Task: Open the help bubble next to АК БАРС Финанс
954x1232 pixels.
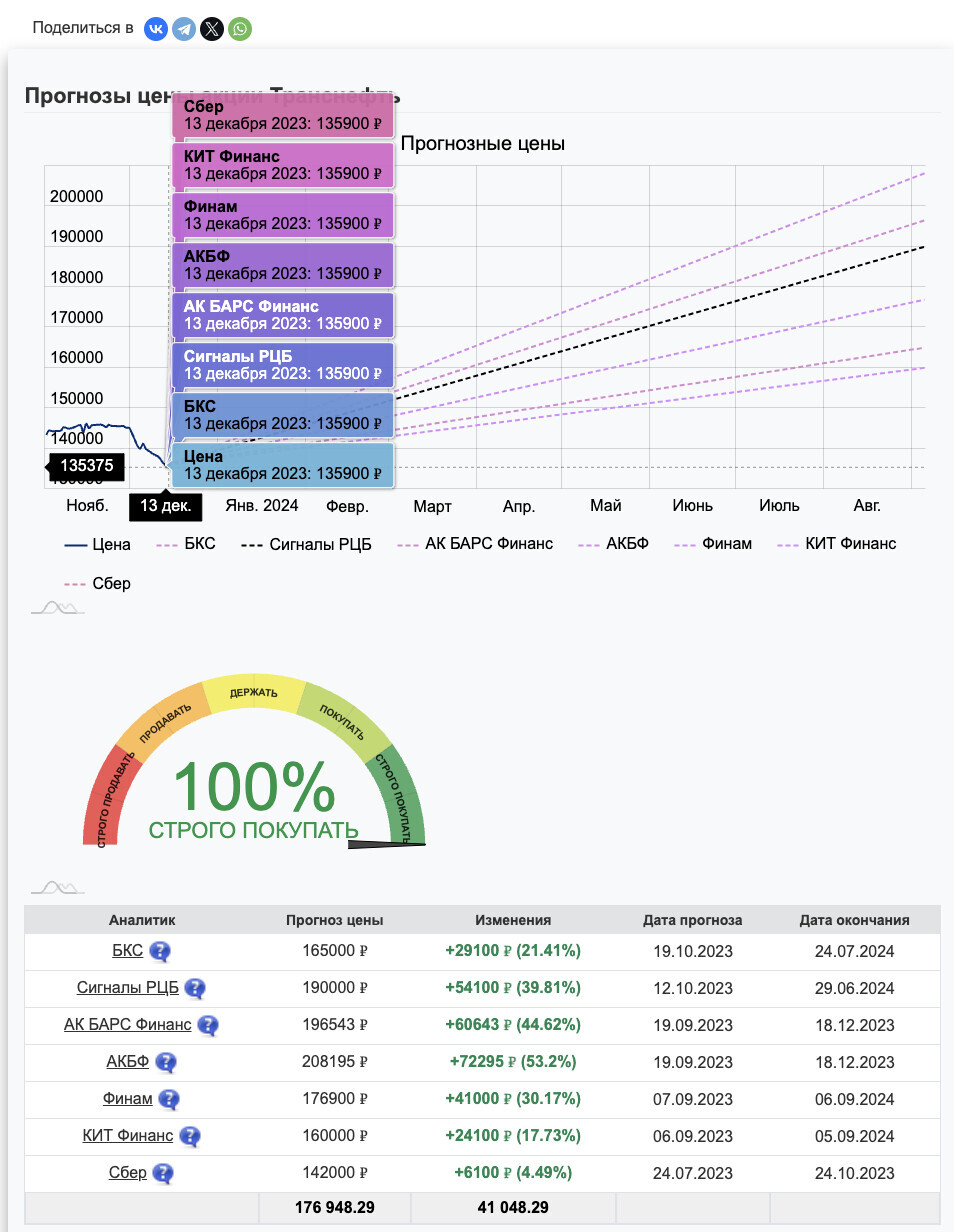Action: 208,1026
